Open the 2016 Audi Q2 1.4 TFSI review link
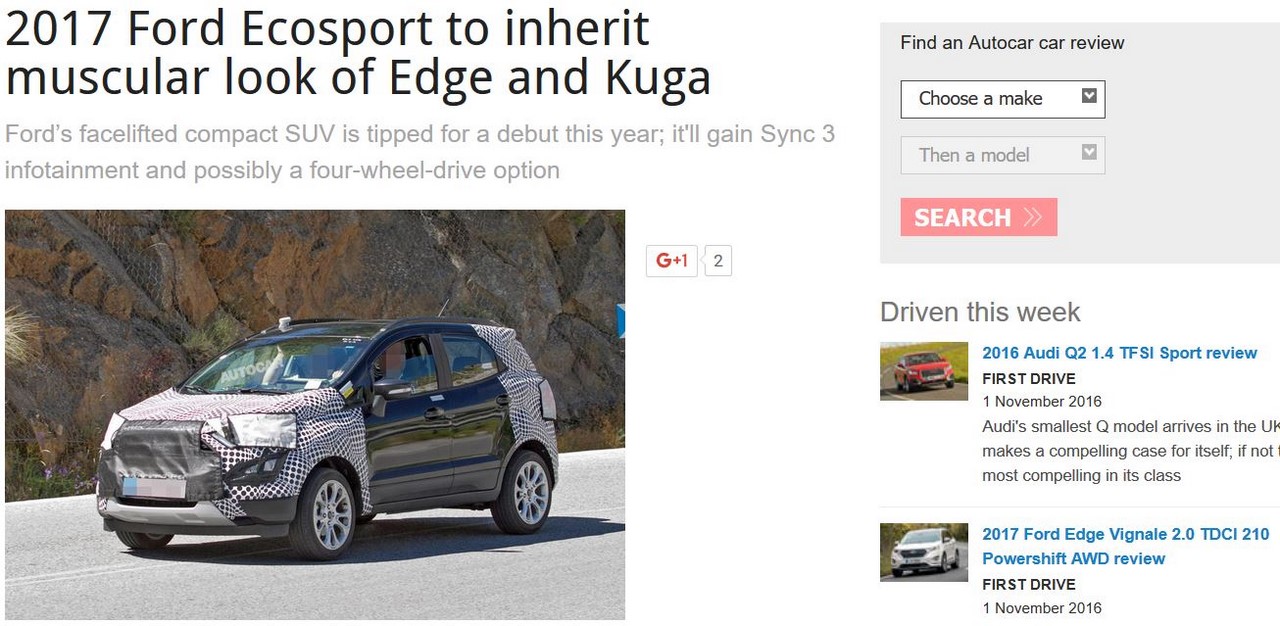This screenshot has width=1280, height=626. (1119, 353)
